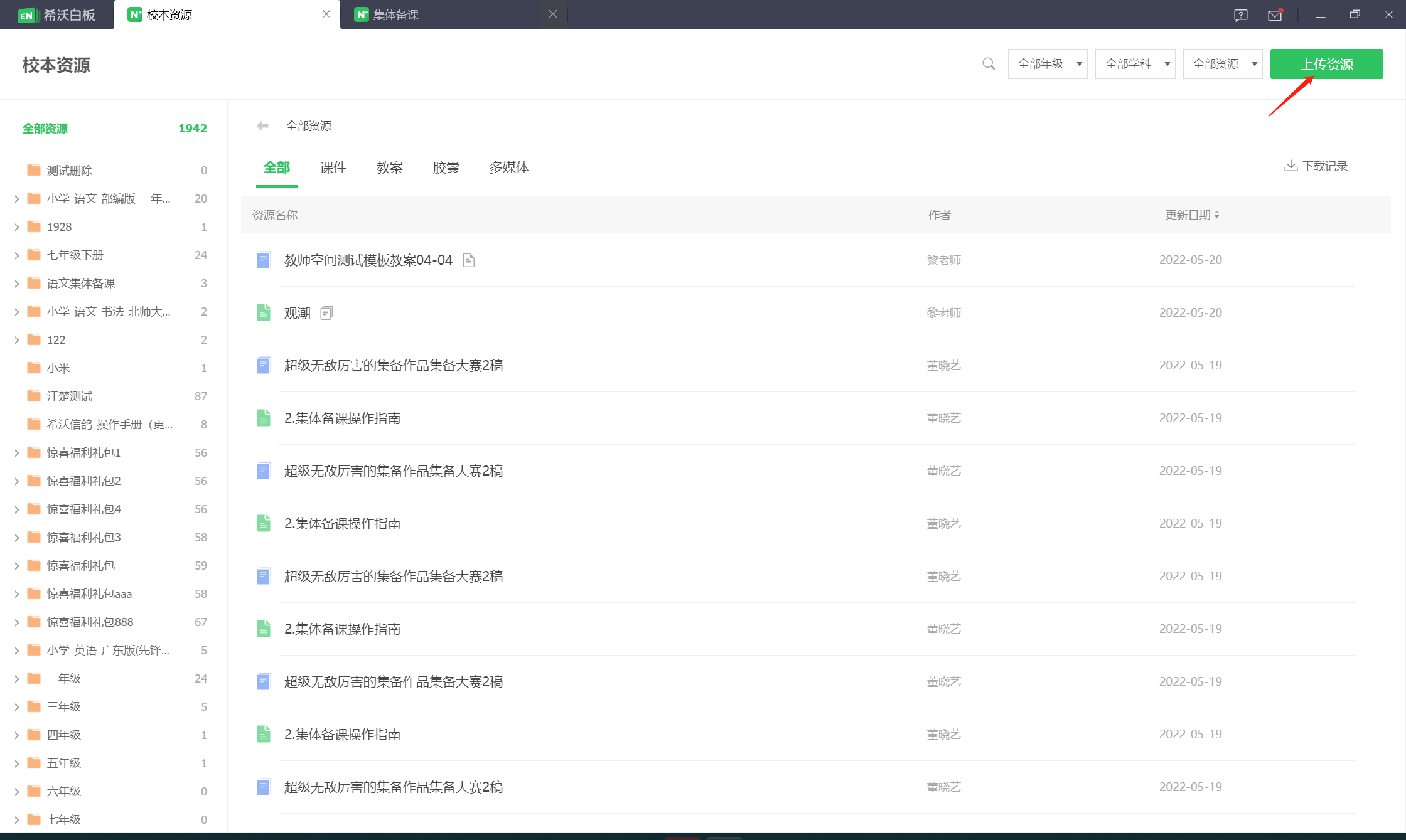Expand the 小学-语文-部编版 folder chevron
This screenshot has width=1406, height=840.
[x=16, y=199]
